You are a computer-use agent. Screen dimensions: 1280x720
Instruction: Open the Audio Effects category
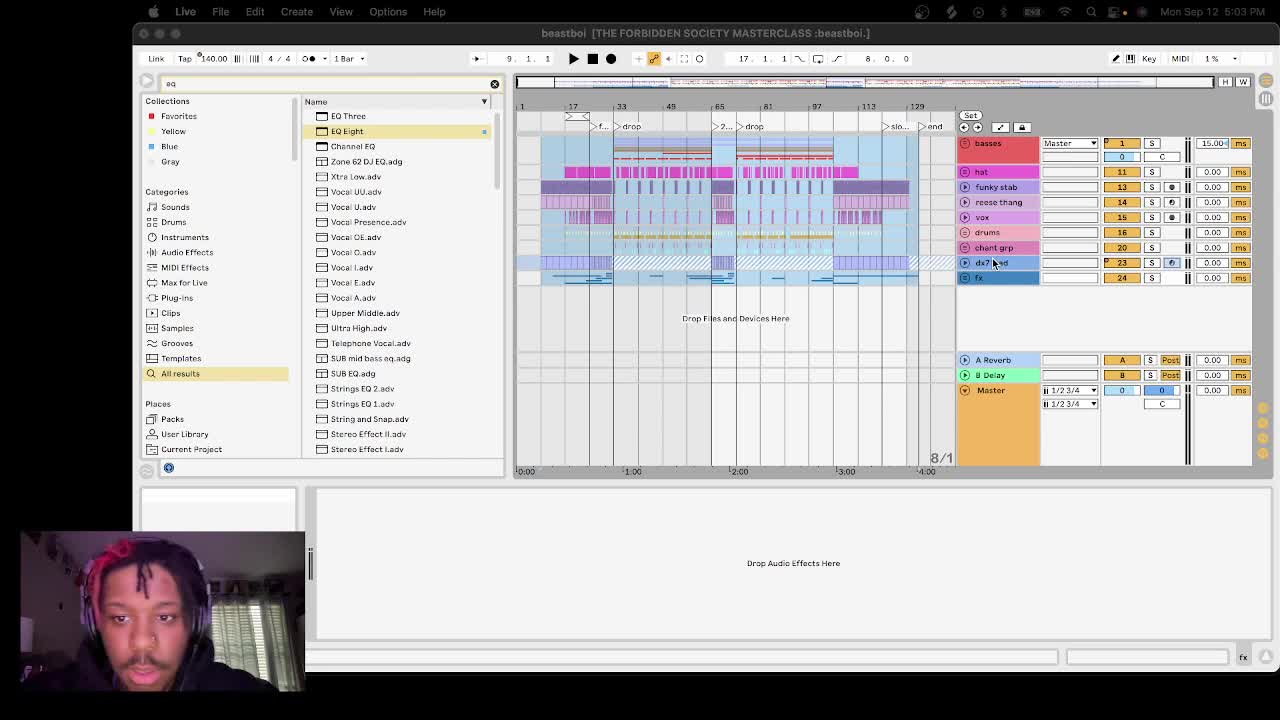(x=187, y=252)
